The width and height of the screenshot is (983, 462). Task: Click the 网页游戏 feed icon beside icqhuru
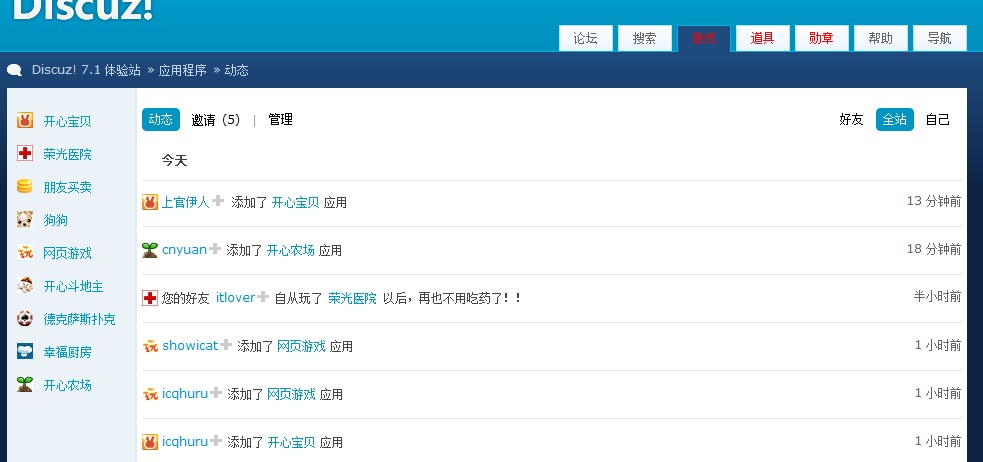(150, 394)
